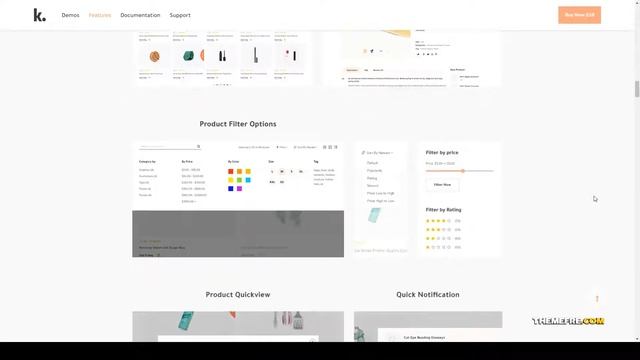Viewport: 640px width, 360px height.
Task: Open sort dropdown in filter toolbar
Action: pos(305,147)
